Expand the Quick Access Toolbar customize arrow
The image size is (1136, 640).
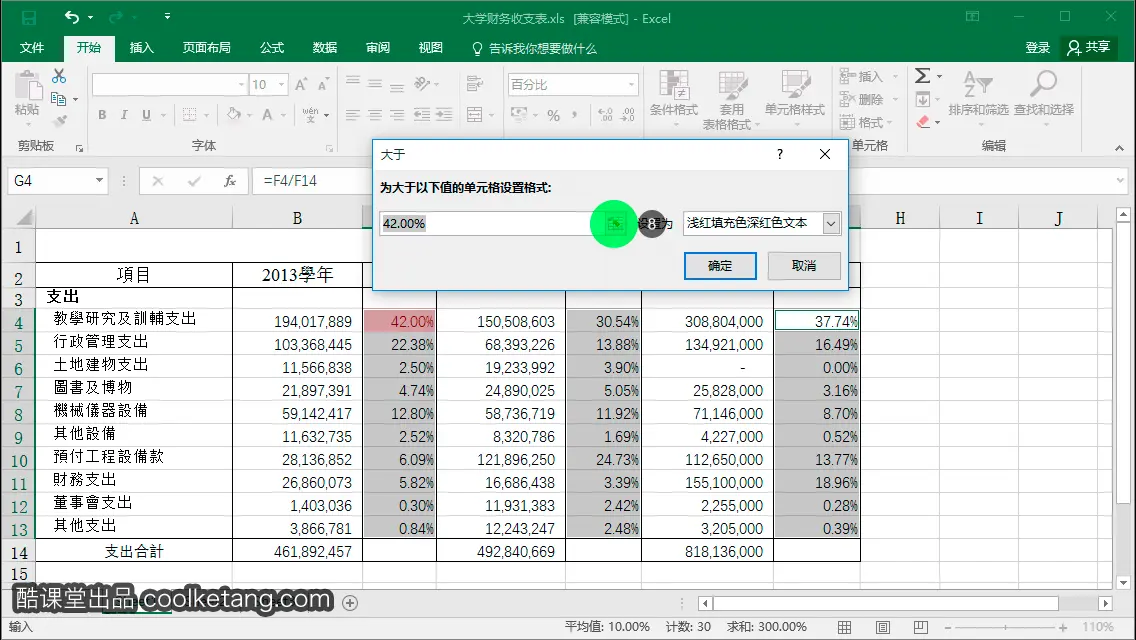[x=167, y=16]
